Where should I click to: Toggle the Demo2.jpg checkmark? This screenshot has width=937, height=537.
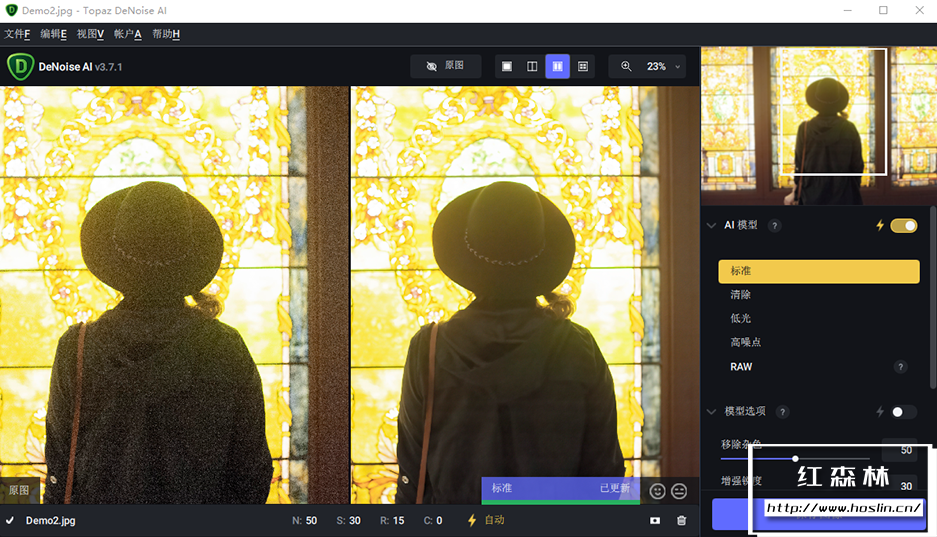point(10,520)
